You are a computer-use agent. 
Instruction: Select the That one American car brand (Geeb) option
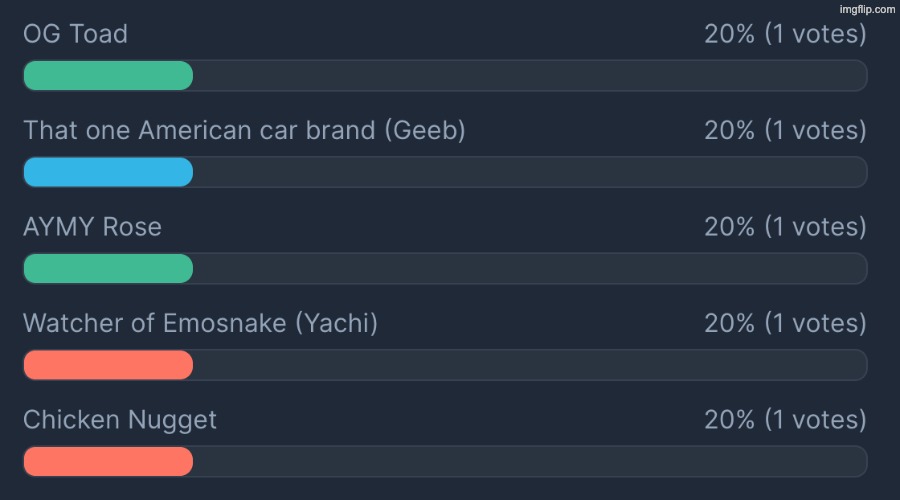click(244, 130)
